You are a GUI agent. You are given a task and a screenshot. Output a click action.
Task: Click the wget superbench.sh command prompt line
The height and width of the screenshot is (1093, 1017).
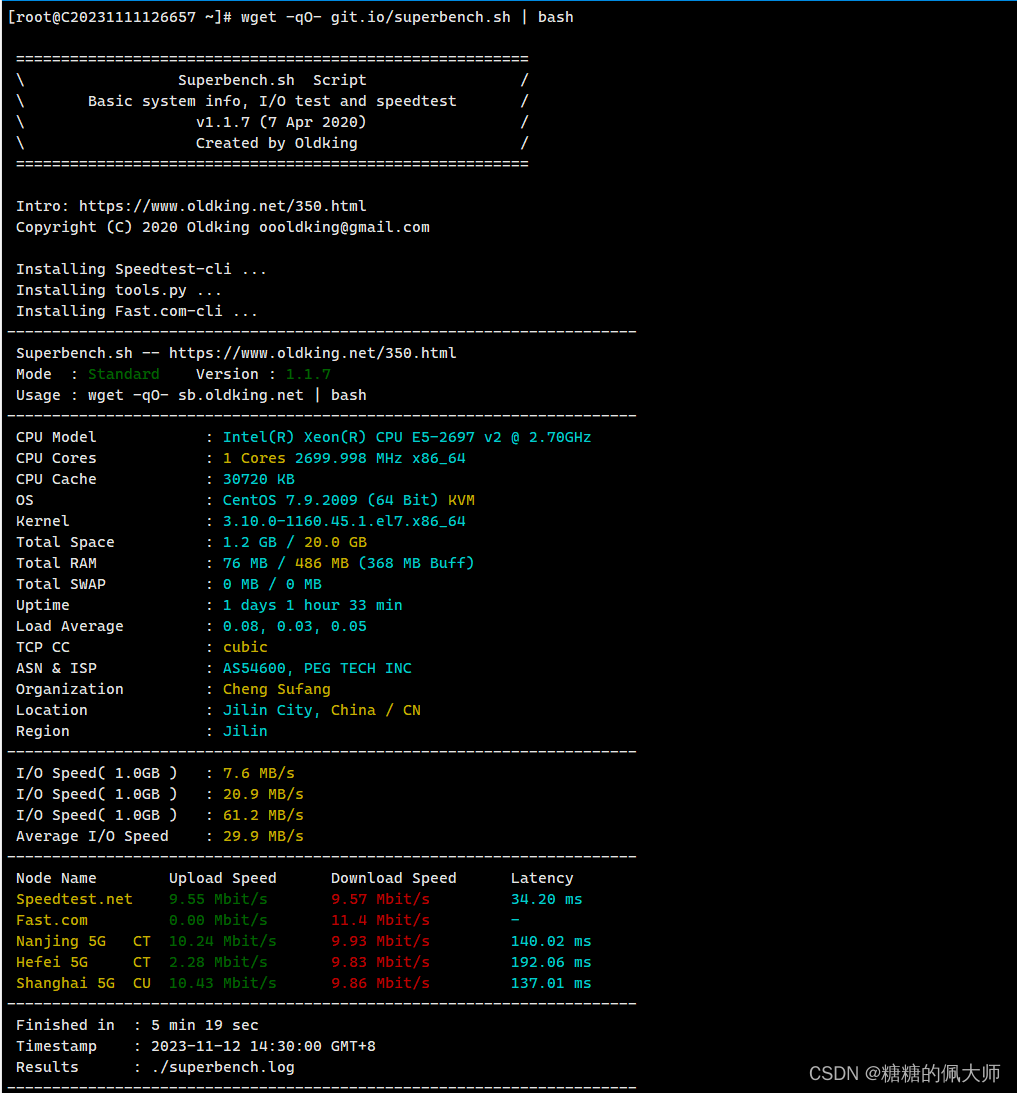291,17
